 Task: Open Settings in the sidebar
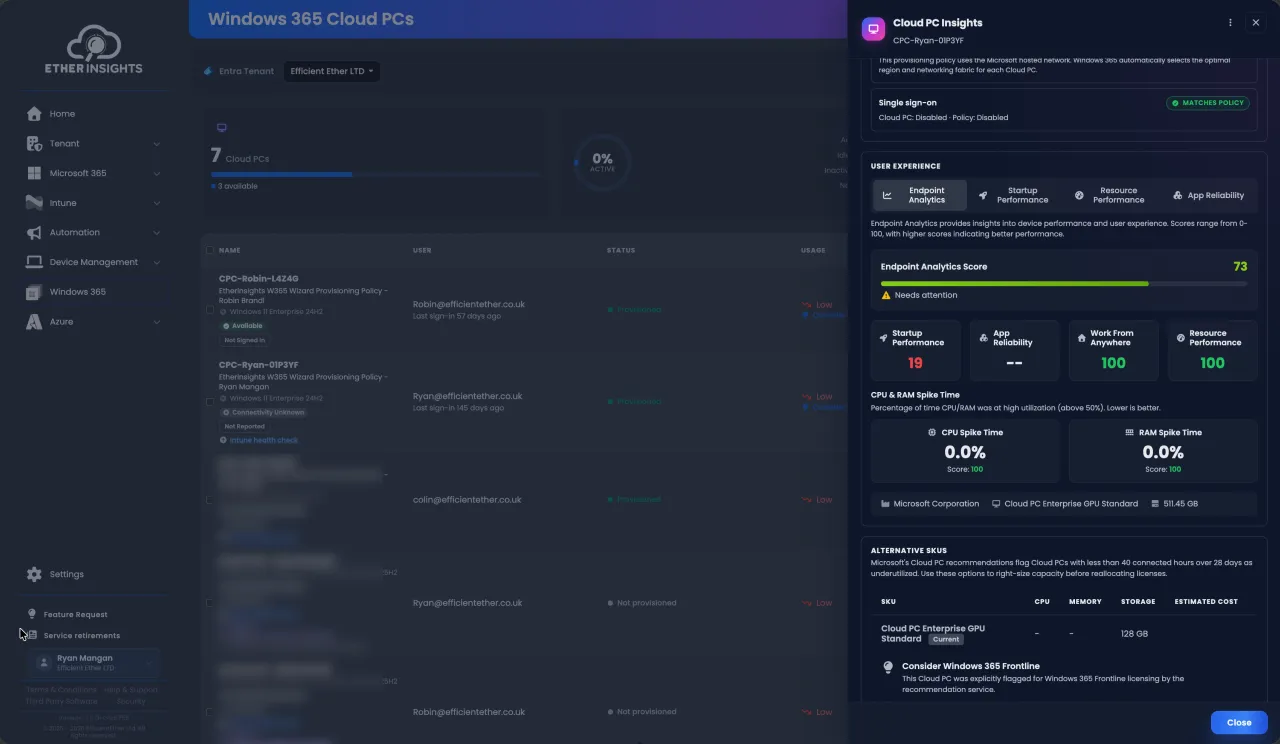[x=66, y=574]
